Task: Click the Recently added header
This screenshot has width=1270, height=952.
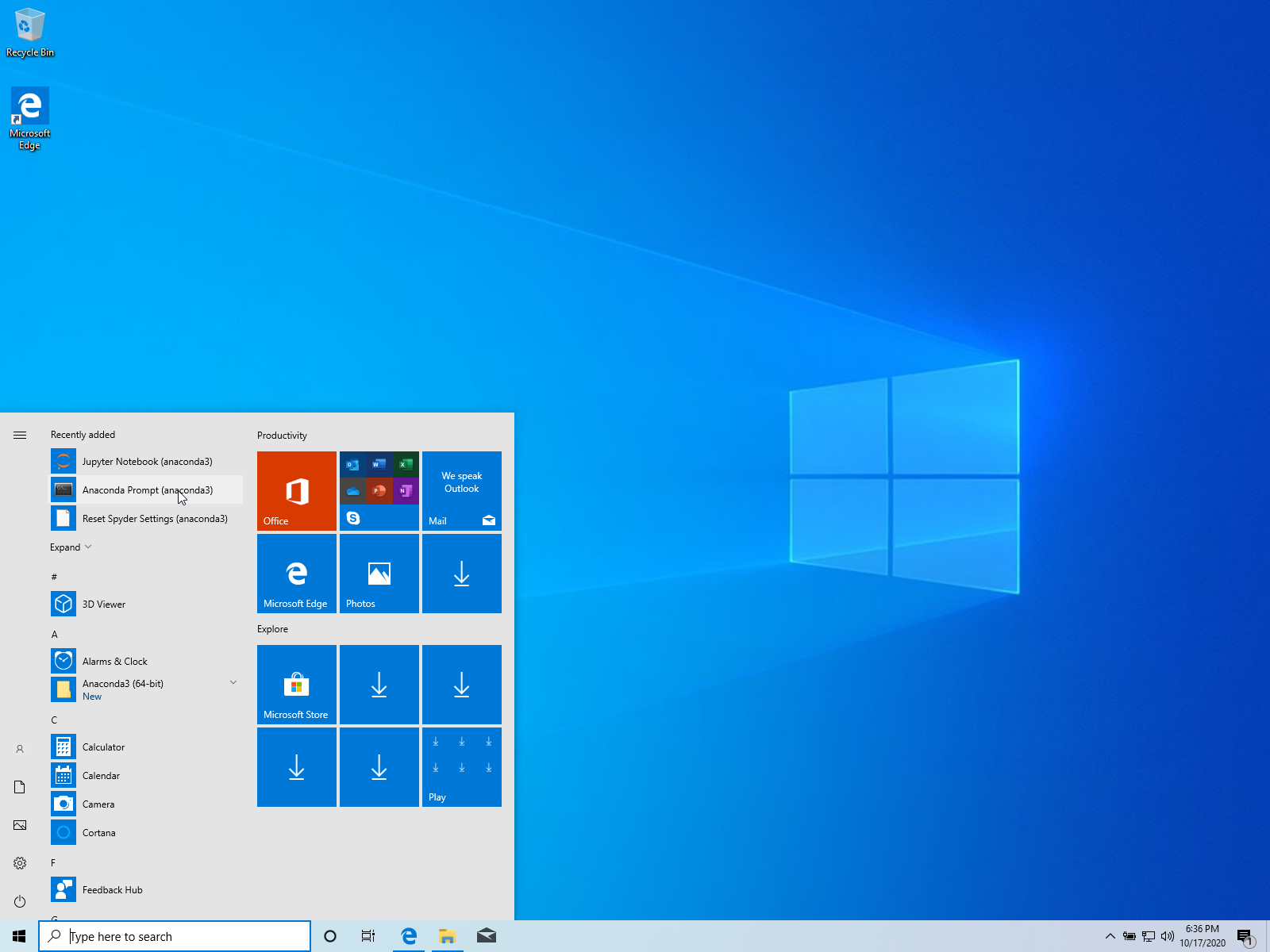Action: click(83, 435)
